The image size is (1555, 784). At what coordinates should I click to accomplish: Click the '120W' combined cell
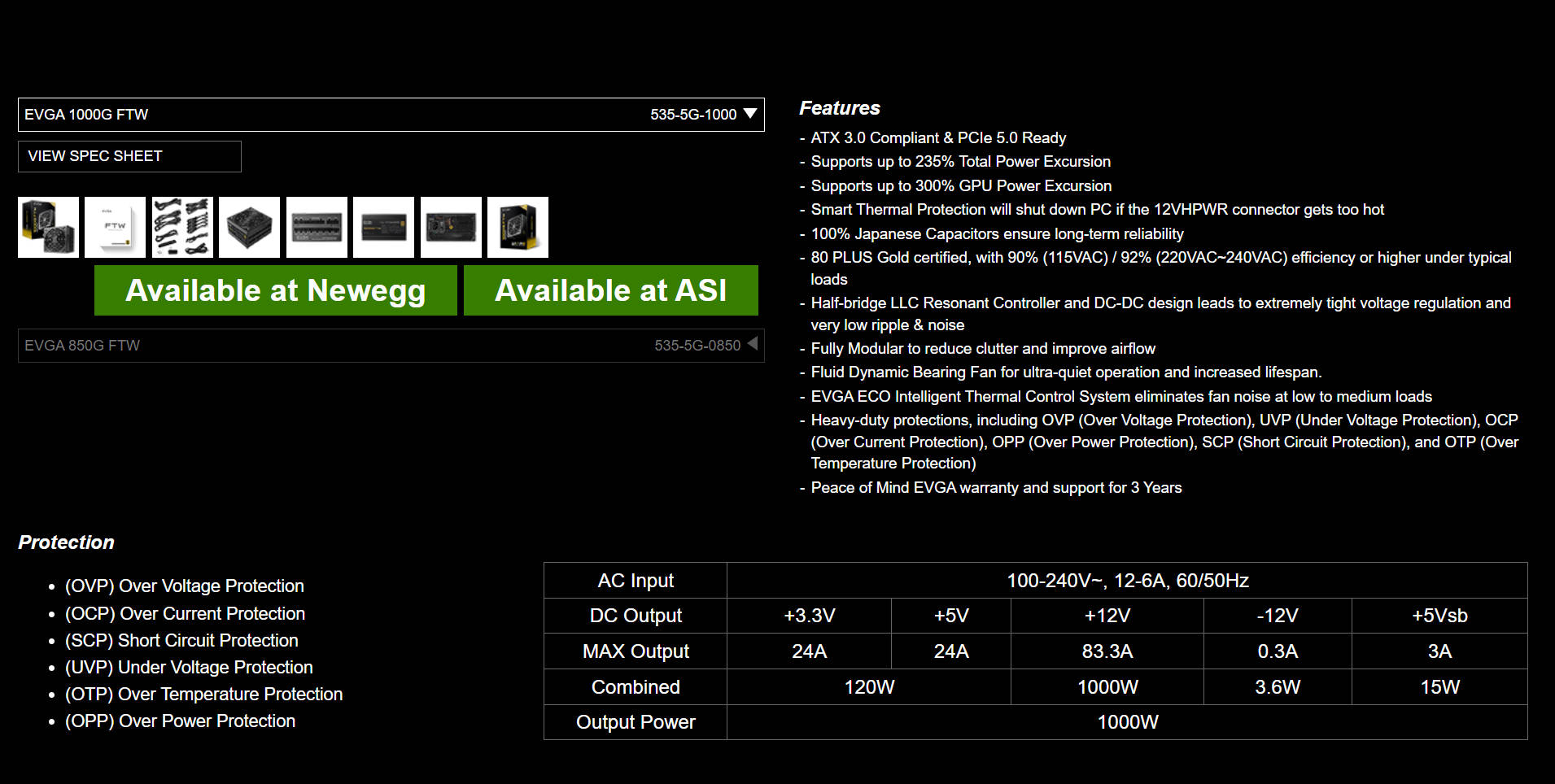869,687
